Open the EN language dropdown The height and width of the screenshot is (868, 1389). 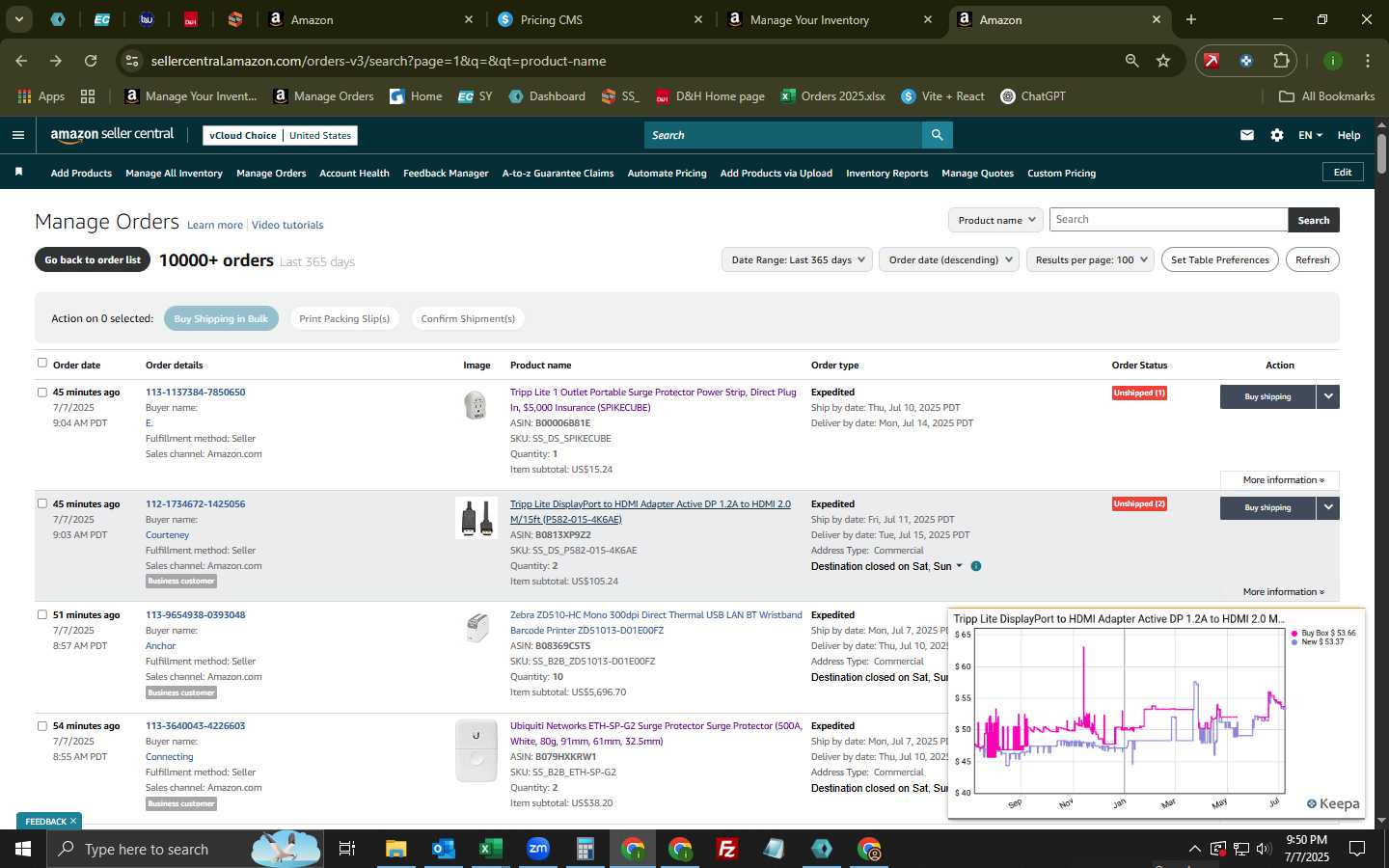point(1310,135)
